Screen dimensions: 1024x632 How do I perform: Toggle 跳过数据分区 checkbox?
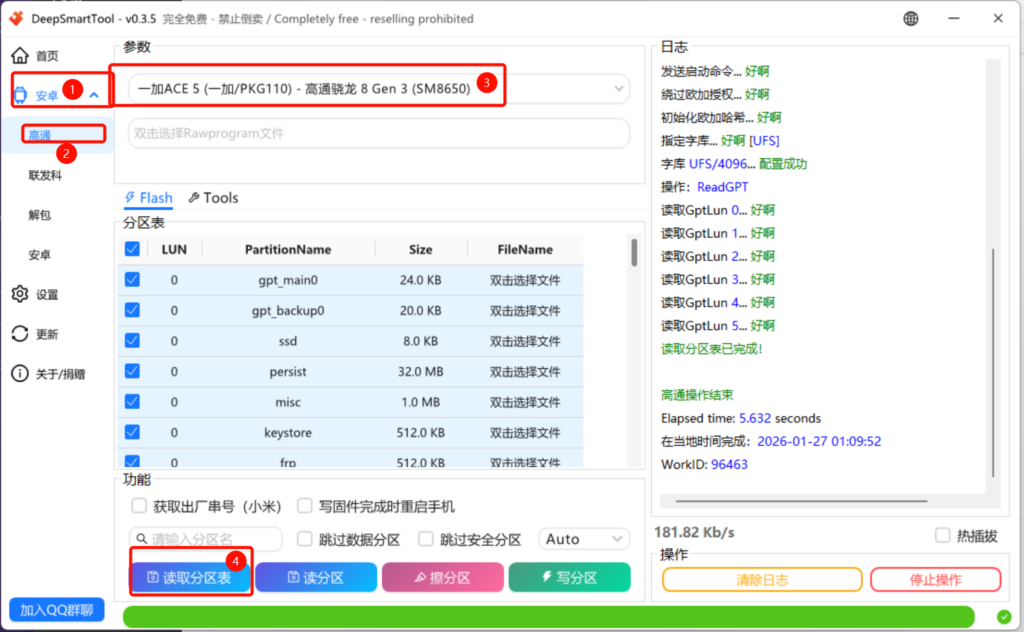click(x=306, y=539)
